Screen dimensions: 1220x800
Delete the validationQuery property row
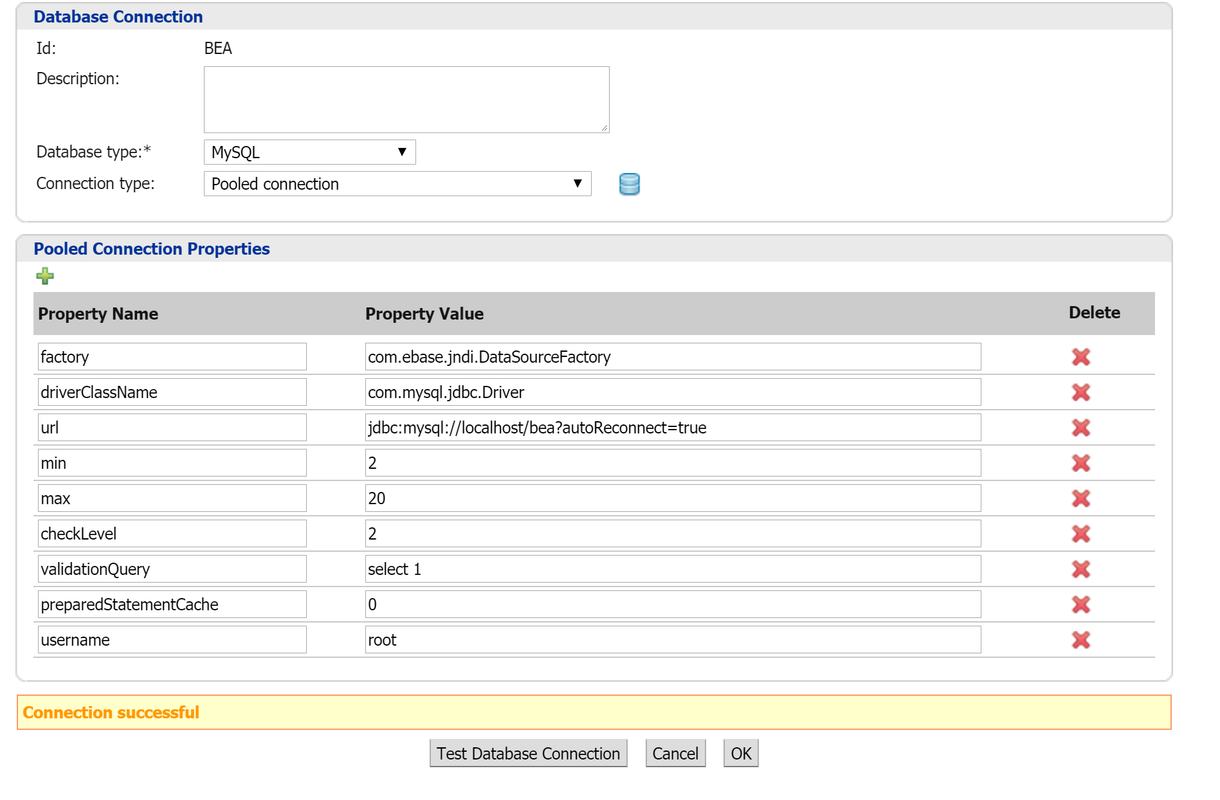(1080, 569)
